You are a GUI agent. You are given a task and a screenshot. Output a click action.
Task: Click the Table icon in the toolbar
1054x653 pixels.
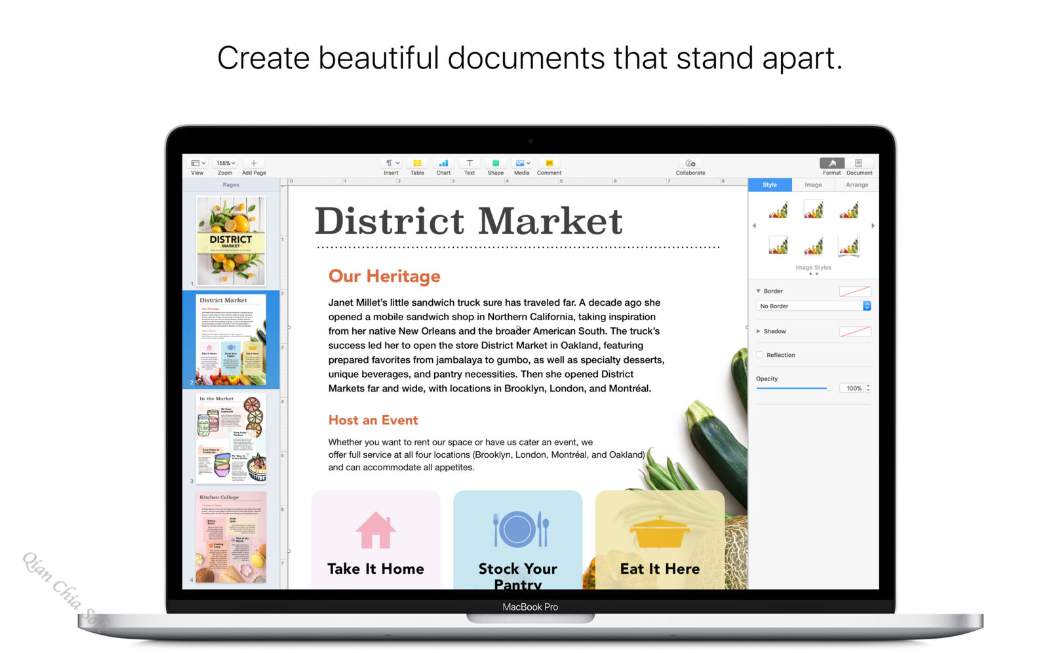pos(417,163)
